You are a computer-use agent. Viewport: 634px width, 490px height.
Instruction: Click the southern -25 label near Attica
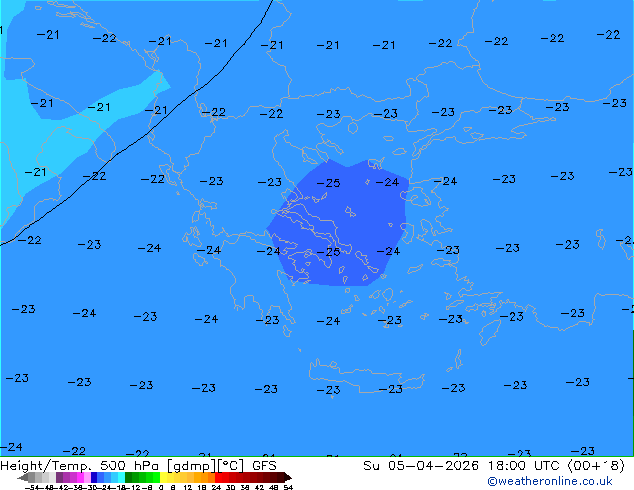point(328,252)
